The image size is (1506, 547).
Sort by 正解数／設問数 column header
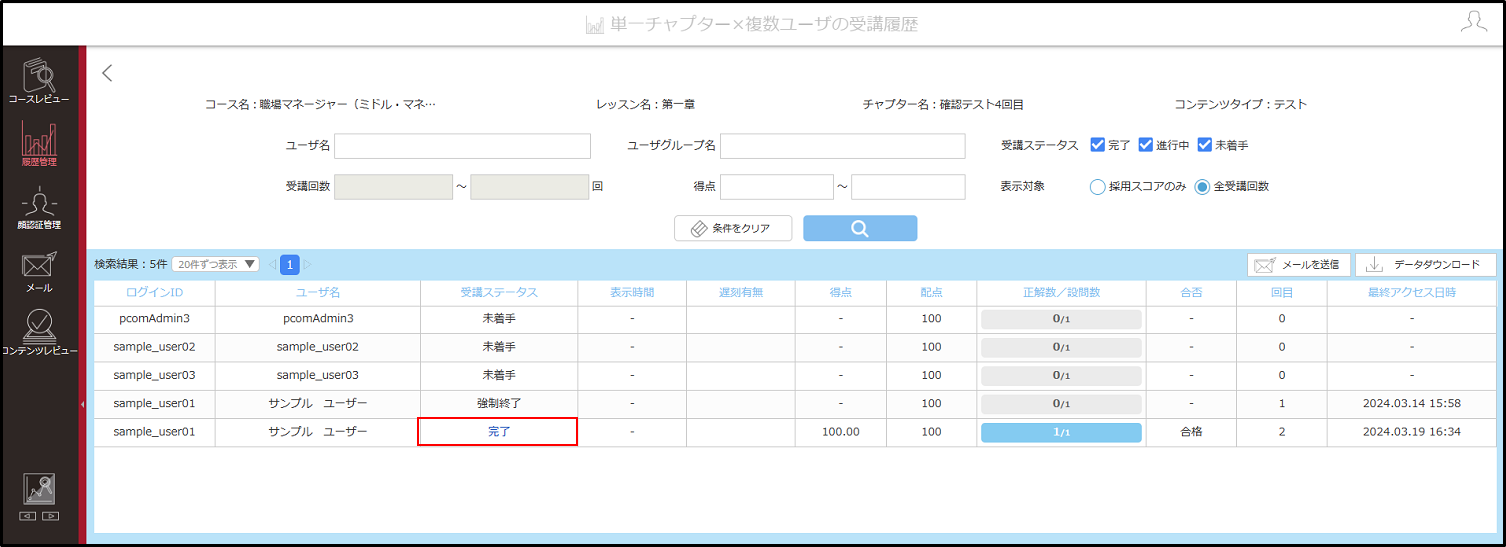[1061, 293]
